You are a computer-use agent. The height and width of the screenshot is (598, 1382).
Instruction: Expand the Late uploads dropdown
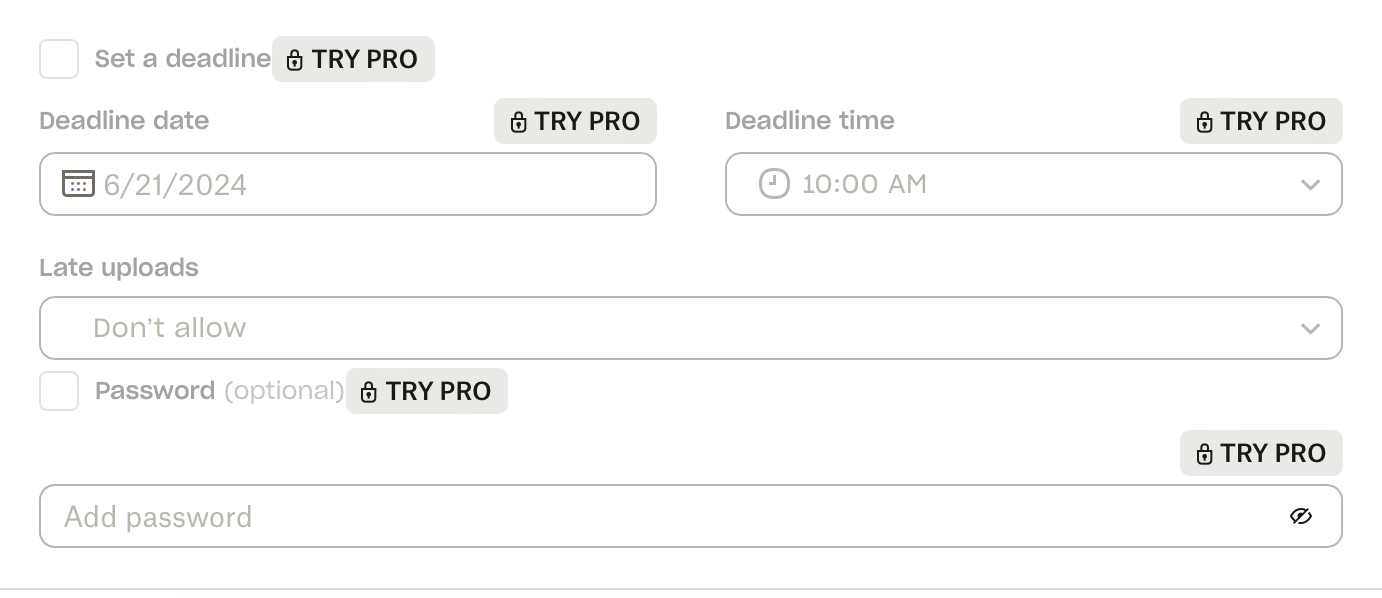[x=1311, y=328]
